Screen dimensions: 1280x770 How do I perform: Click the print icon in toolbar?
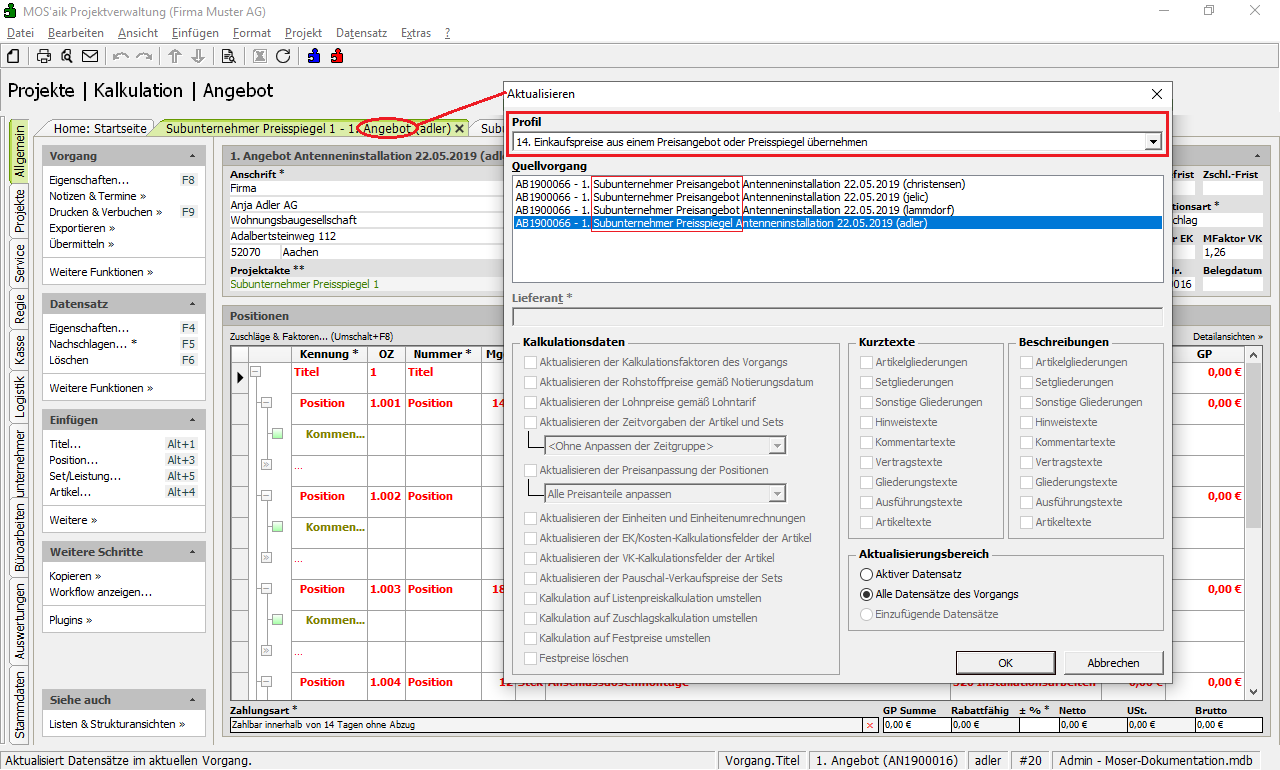click(44, 56)
